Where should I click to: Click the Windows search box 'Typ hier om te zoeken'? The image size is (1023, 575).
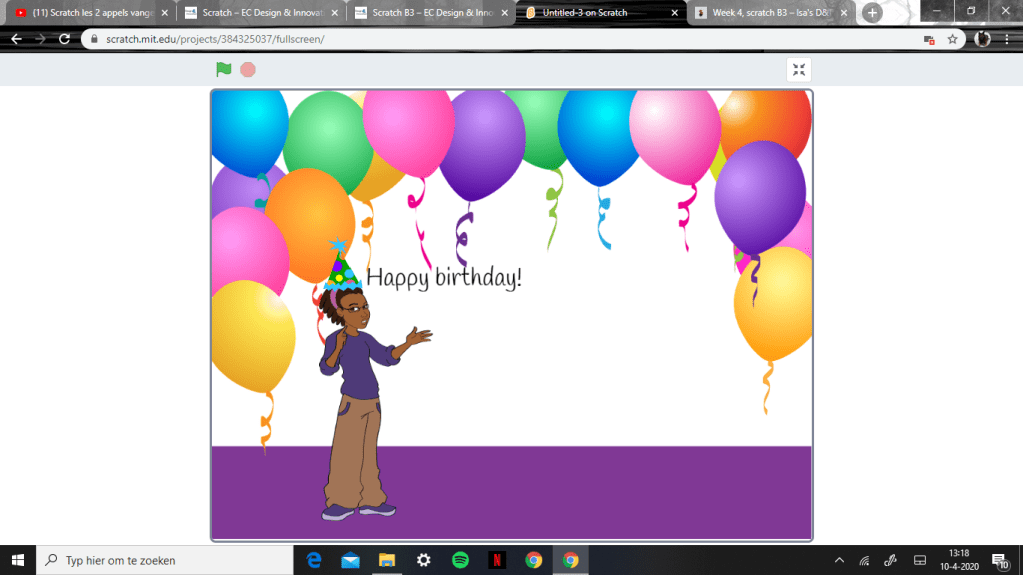(x=165, y=560)
